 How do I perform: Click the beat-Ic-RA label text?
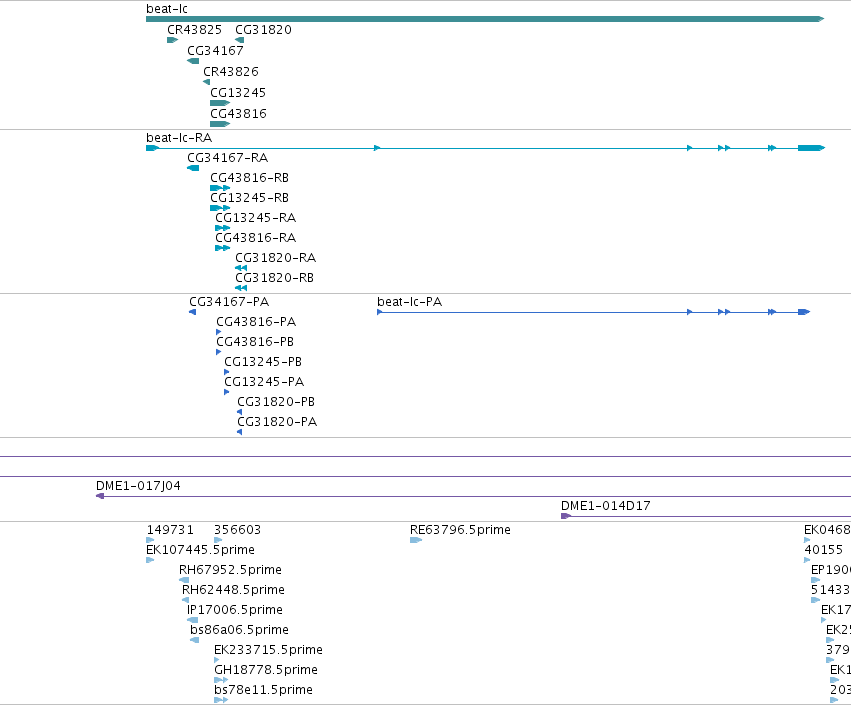pos(179,138)
